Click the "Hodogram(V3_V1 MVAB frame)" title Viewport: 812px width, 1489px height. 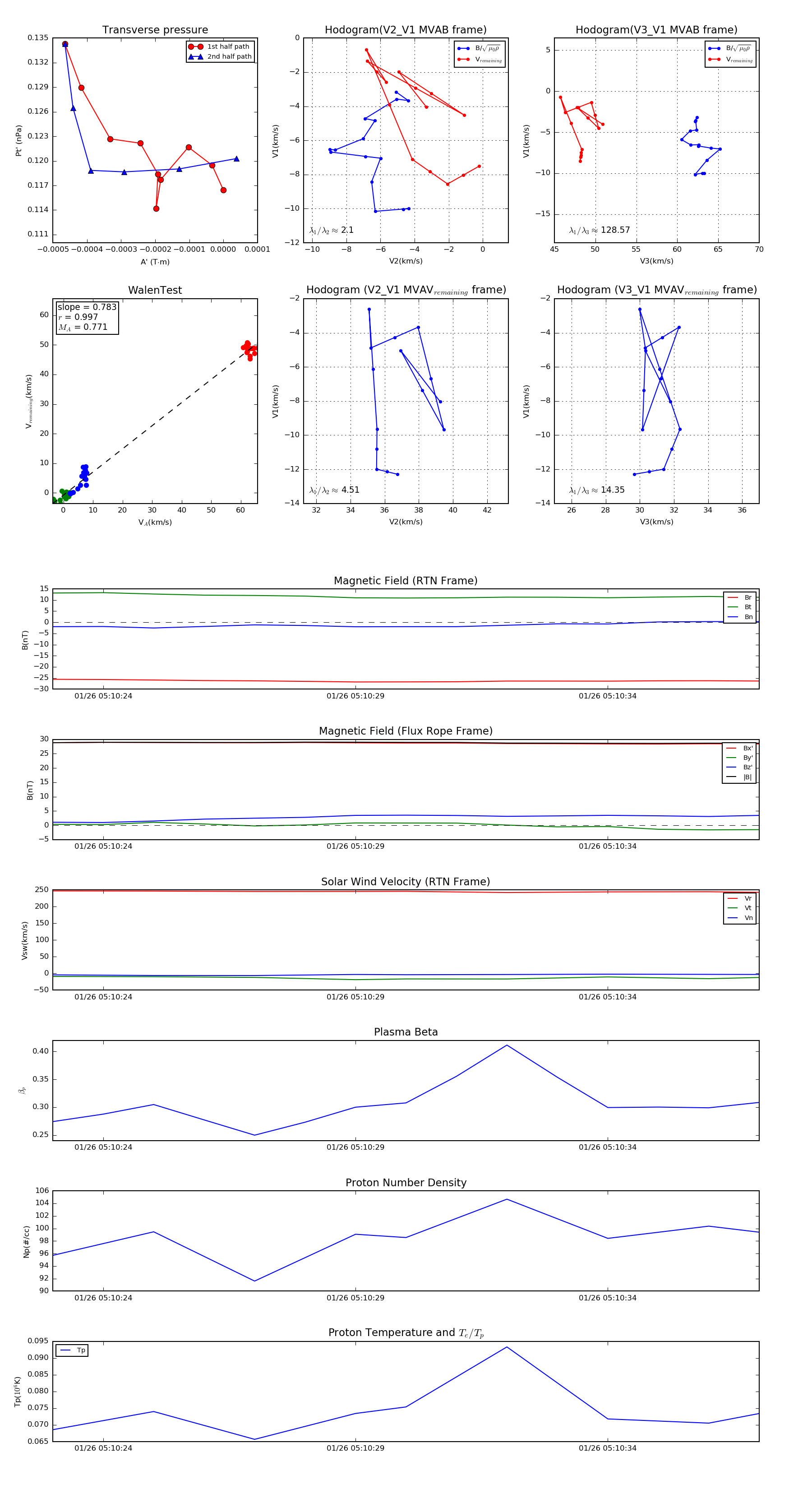(656, 30)
